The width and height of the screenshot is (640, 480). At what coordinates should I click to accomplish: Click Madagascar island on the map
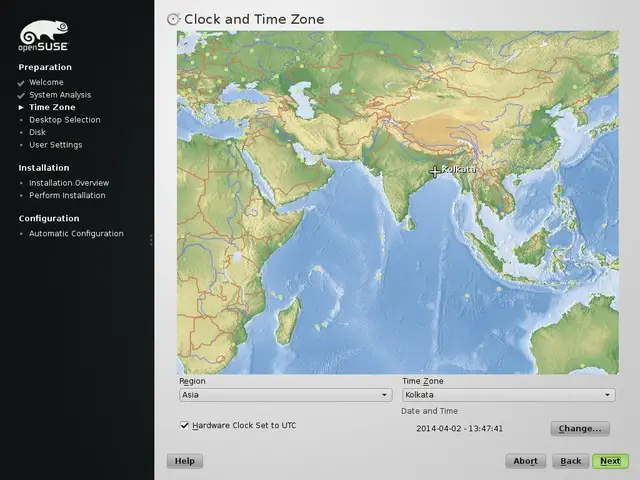[288, 321]
